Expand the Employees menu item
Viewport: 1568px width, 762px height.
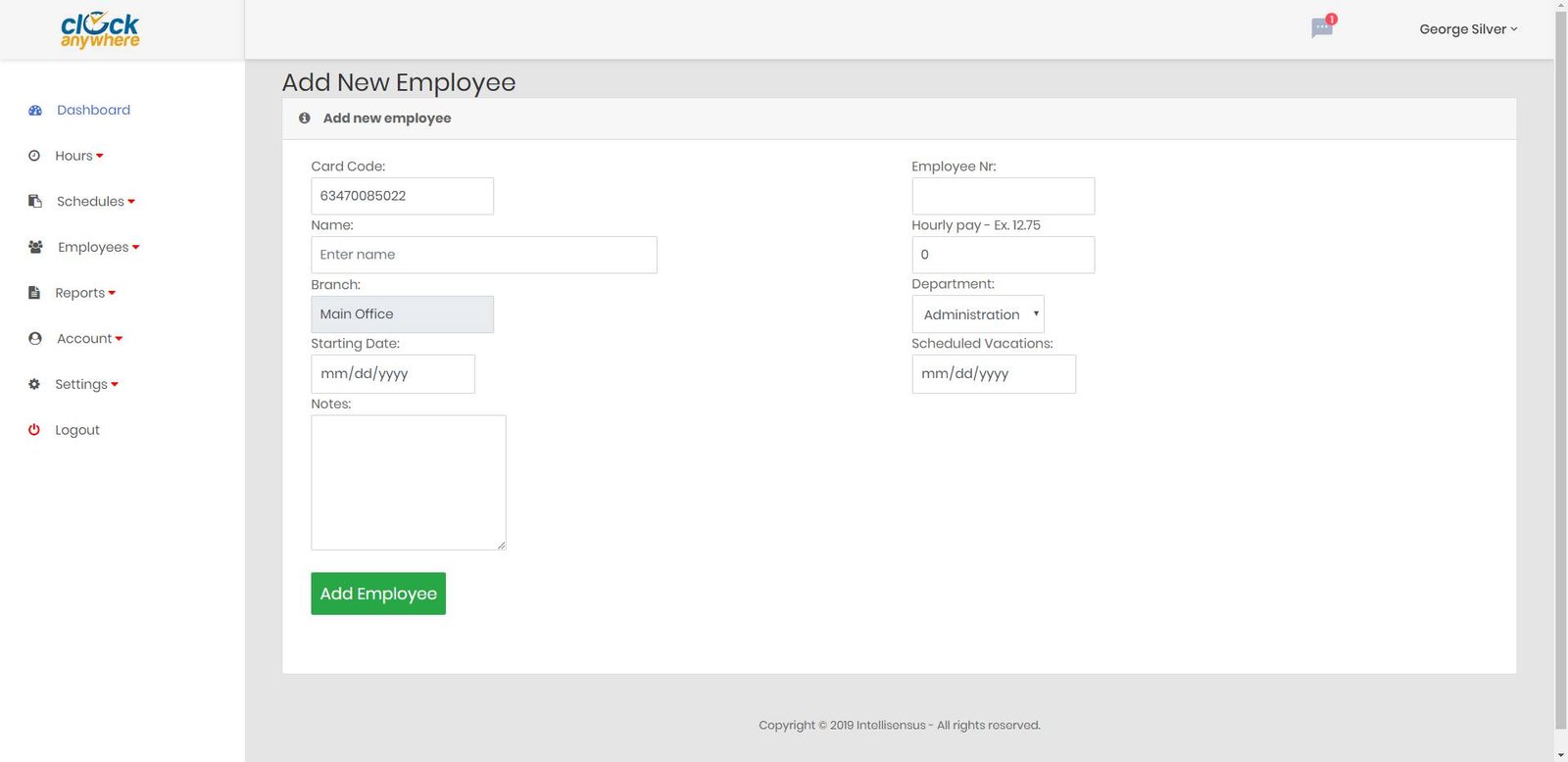(98, 247)
